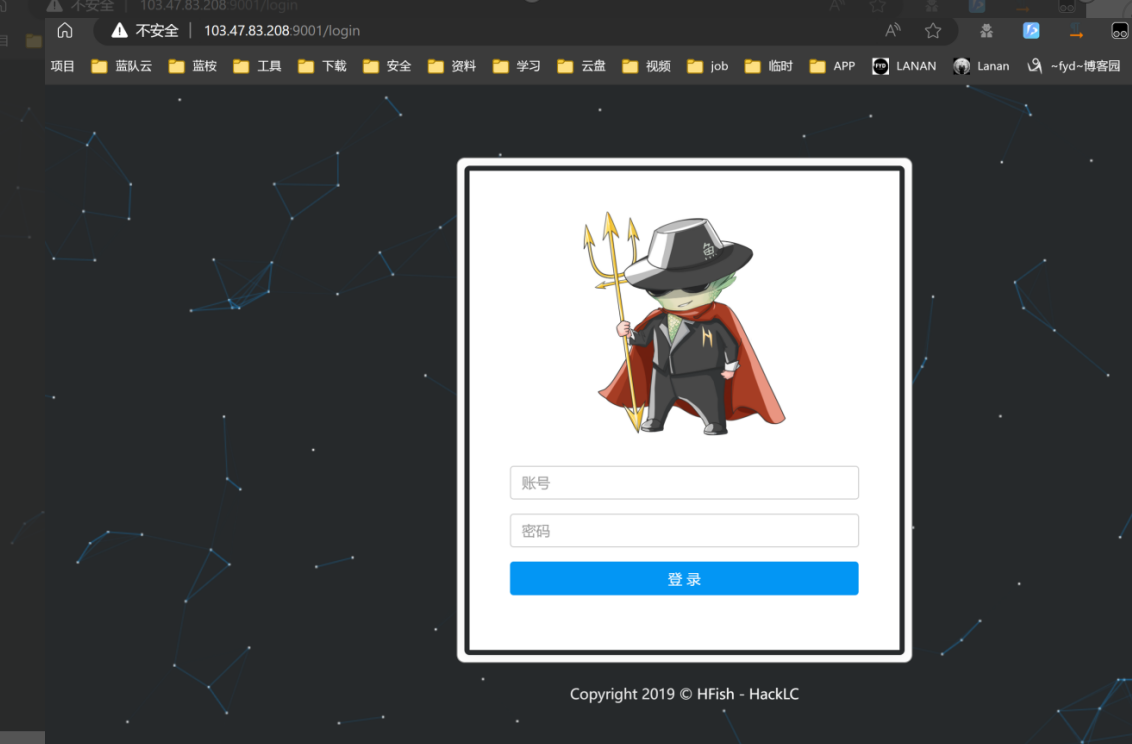Click the 账号 username input field
This screenshot has width=1132, height=744.
(684, 483)
